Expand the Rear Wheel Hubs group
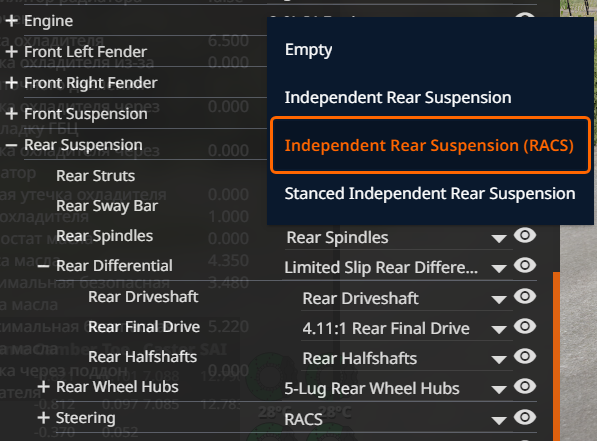 coord(43,387)
